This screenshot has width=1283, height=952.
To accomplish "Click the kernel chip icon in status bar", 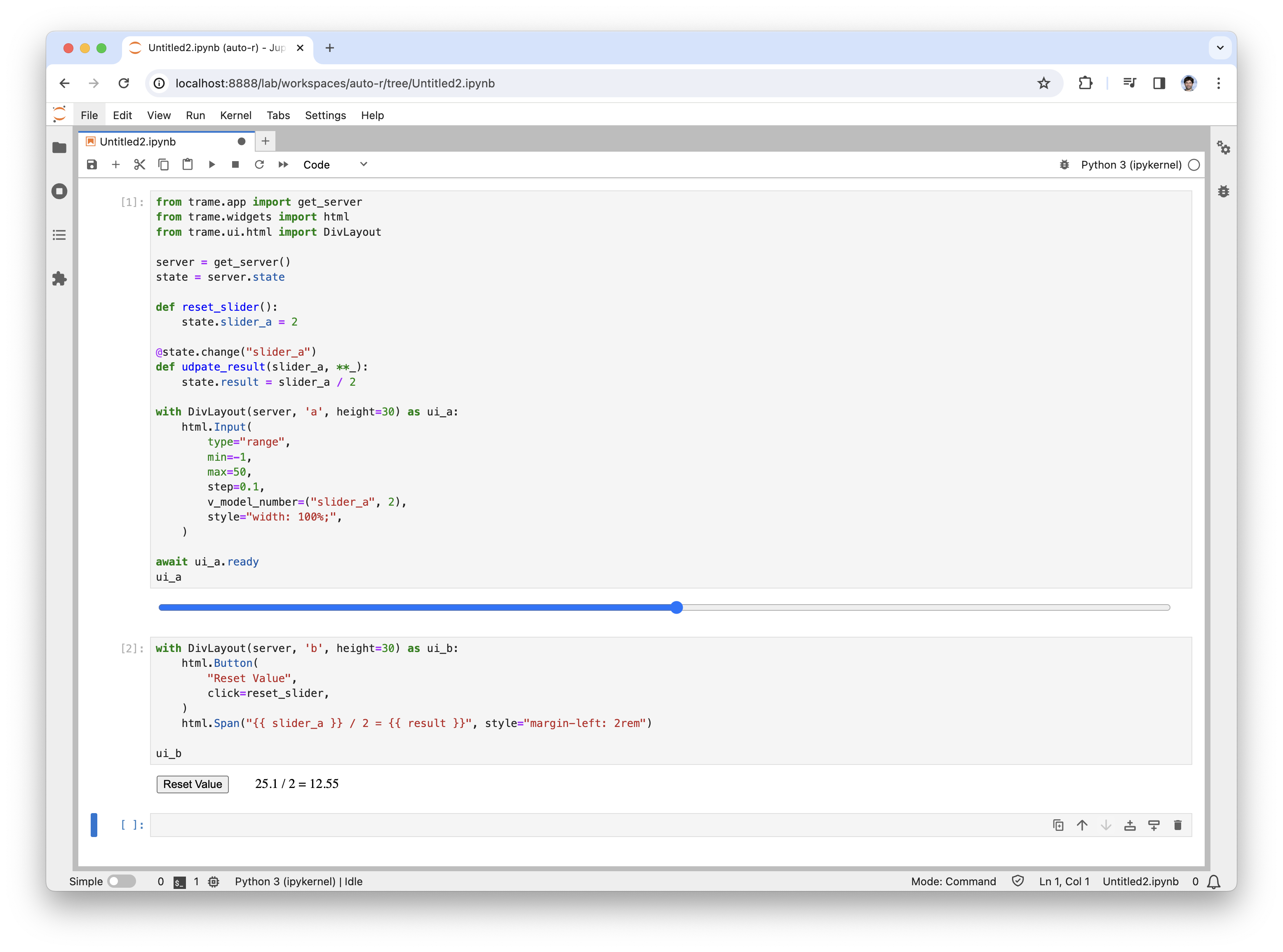I will pyautogui.click(x=213, y=882).
